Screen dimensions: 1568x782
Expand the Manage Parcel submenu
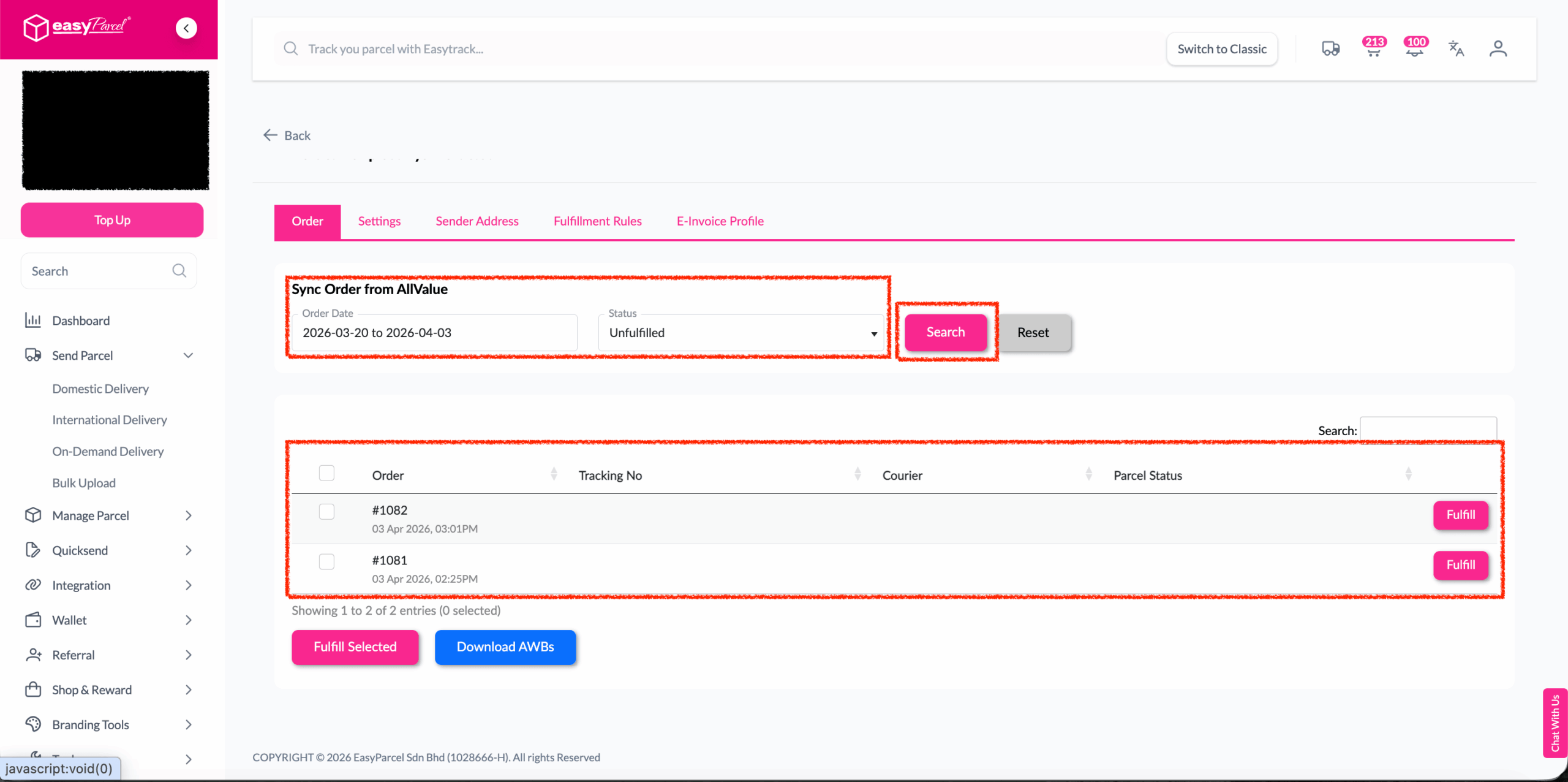coord(189,515)
